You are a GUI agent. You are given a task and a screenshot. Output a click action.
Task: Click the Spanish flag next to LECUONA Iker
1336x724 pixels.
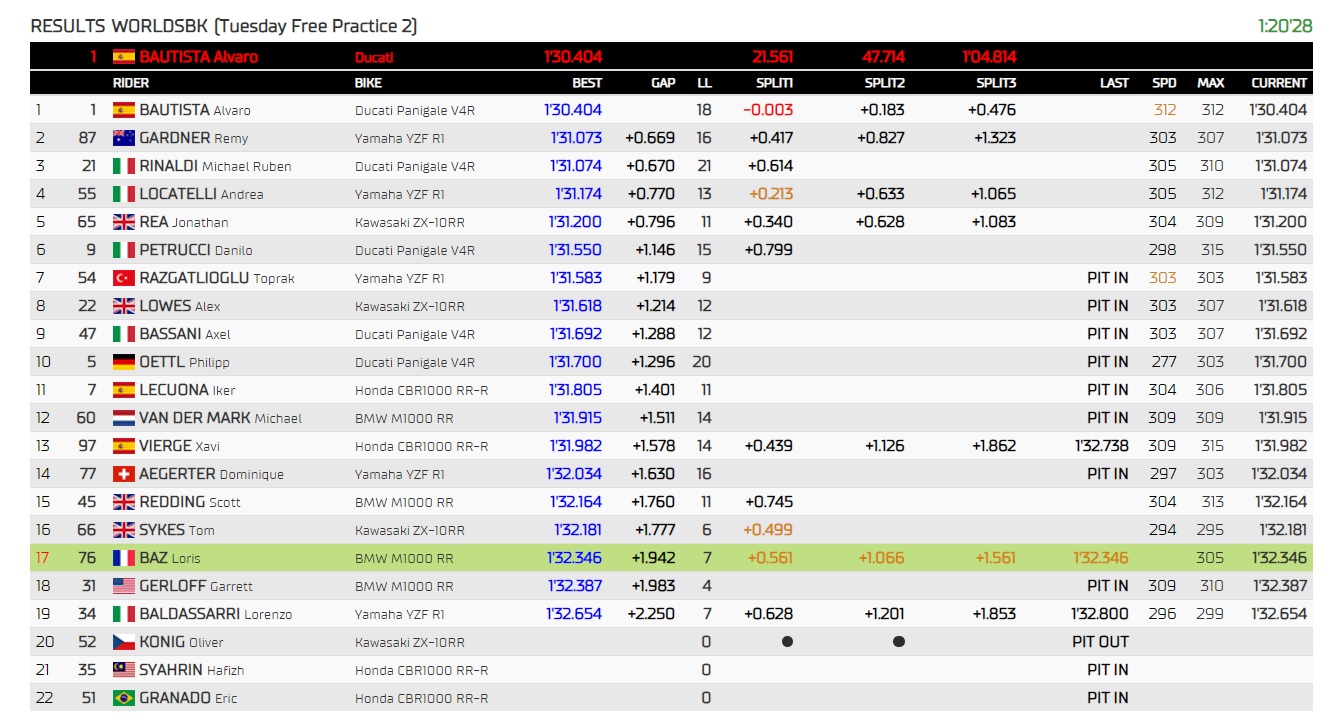click(x=124, y=390)
